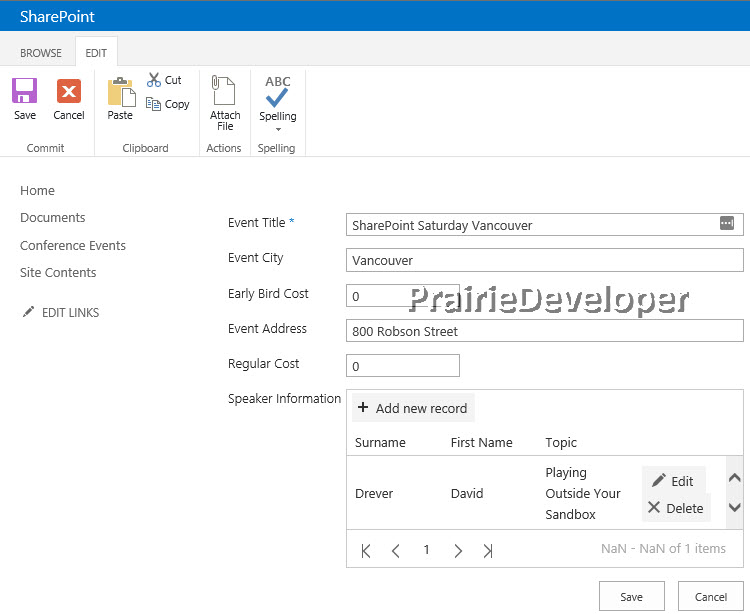Click the Cut scissors icon
This screenshot has width=750, height=614.
(154, 80)
